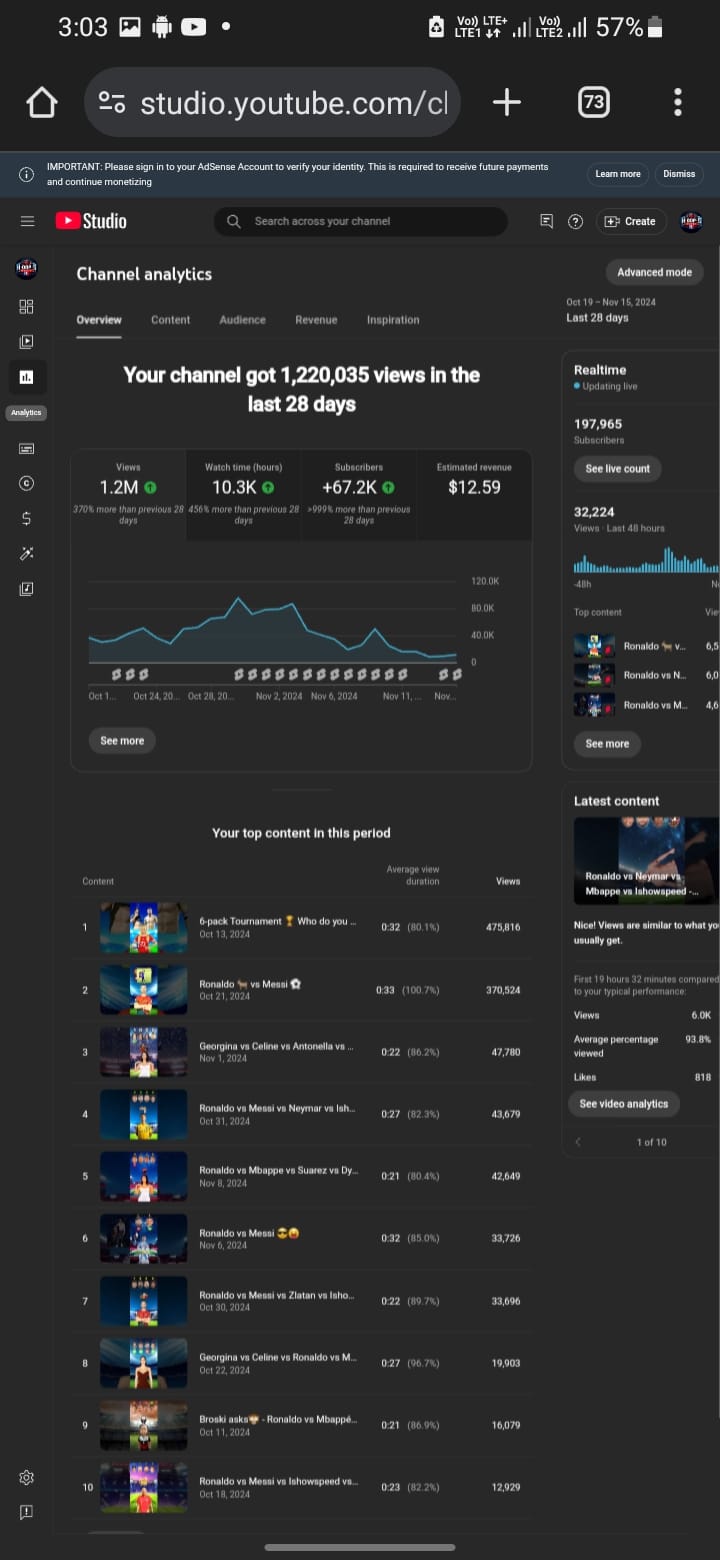
Task: Switch to the Revenue tab
Action: coord(316,320)
